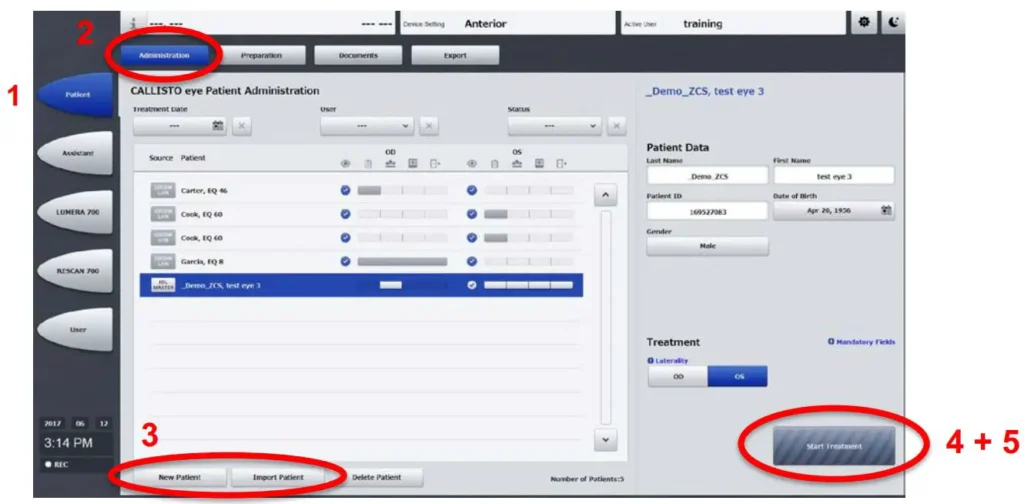Image resolution: width=1024 pixels, height=504 pixels.
Task: Click IOL Master source icon of _Demo_ZCS
Action: pos(163,285)
